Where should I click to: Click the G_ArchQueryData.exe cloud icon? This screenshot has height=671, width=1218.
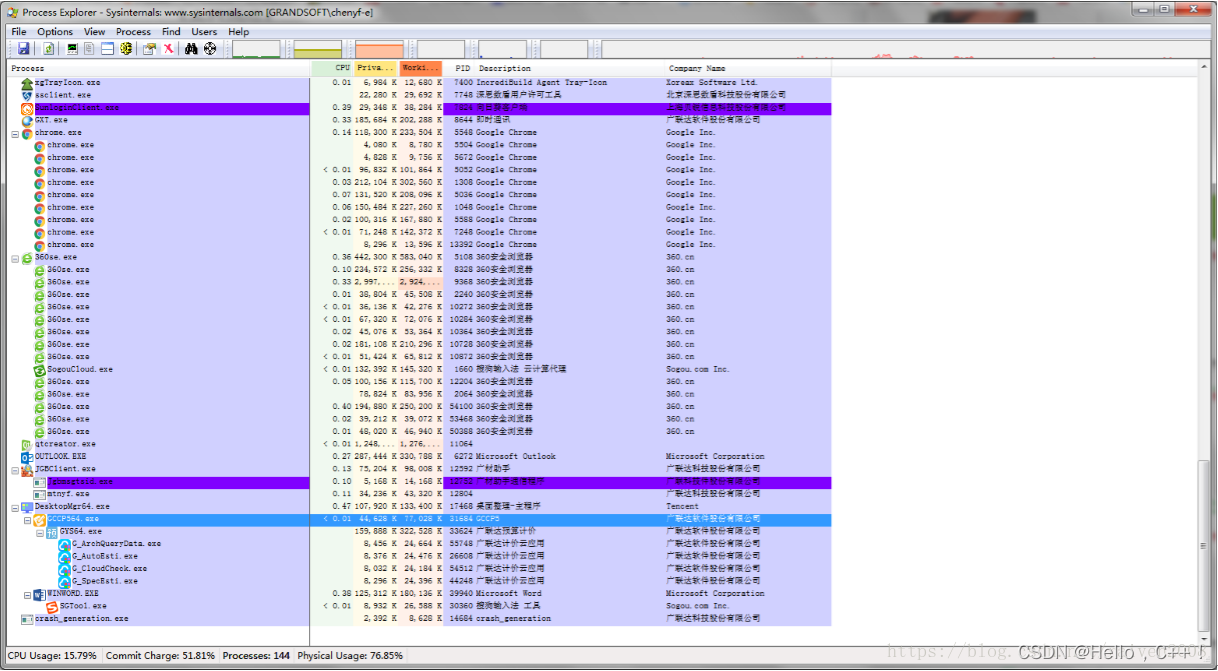pos(64,544)
